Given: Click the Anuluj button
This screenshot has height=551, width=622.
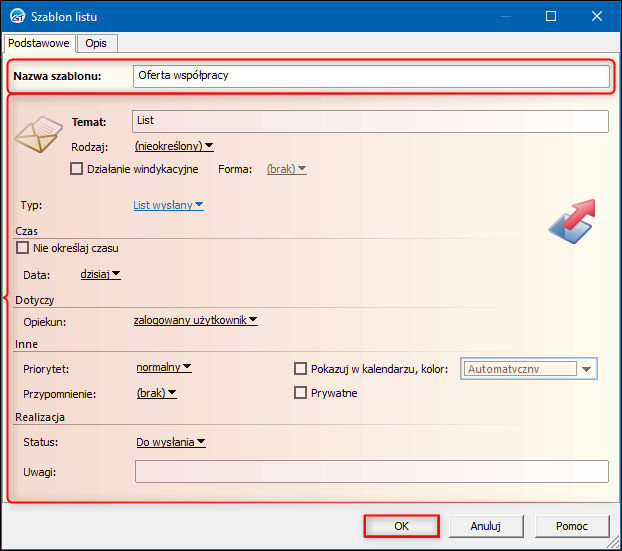Looking at the screenshot, I should (486, 526).
